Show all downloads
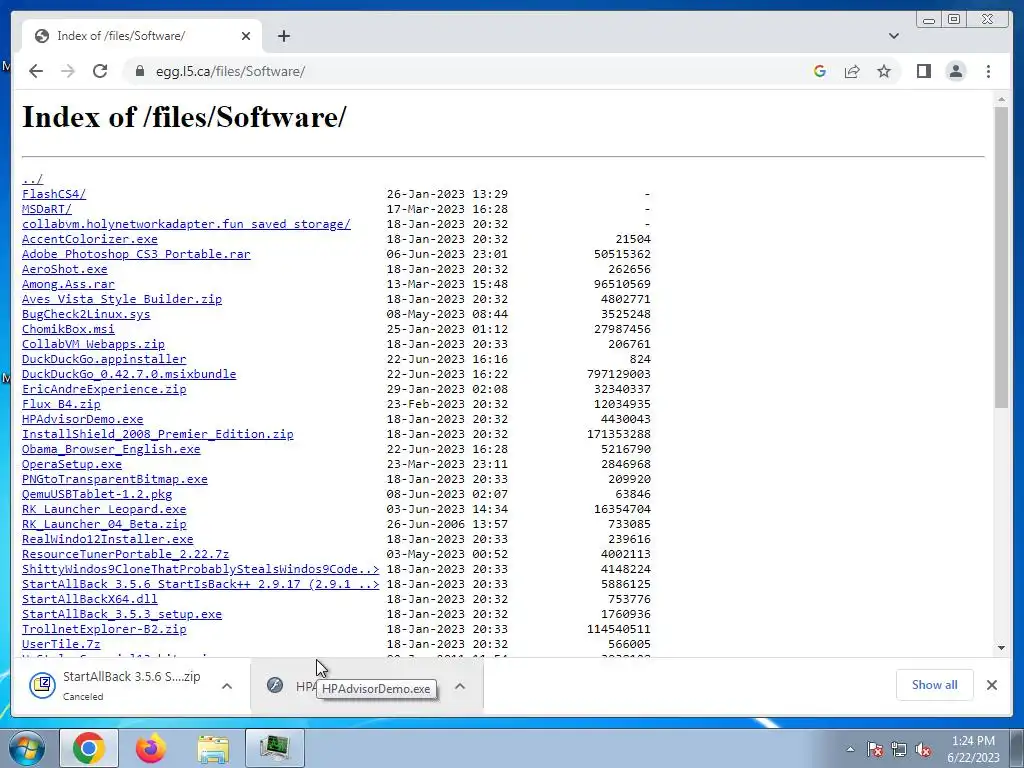This screenshot has width=1024, height=768. [935, 685]
